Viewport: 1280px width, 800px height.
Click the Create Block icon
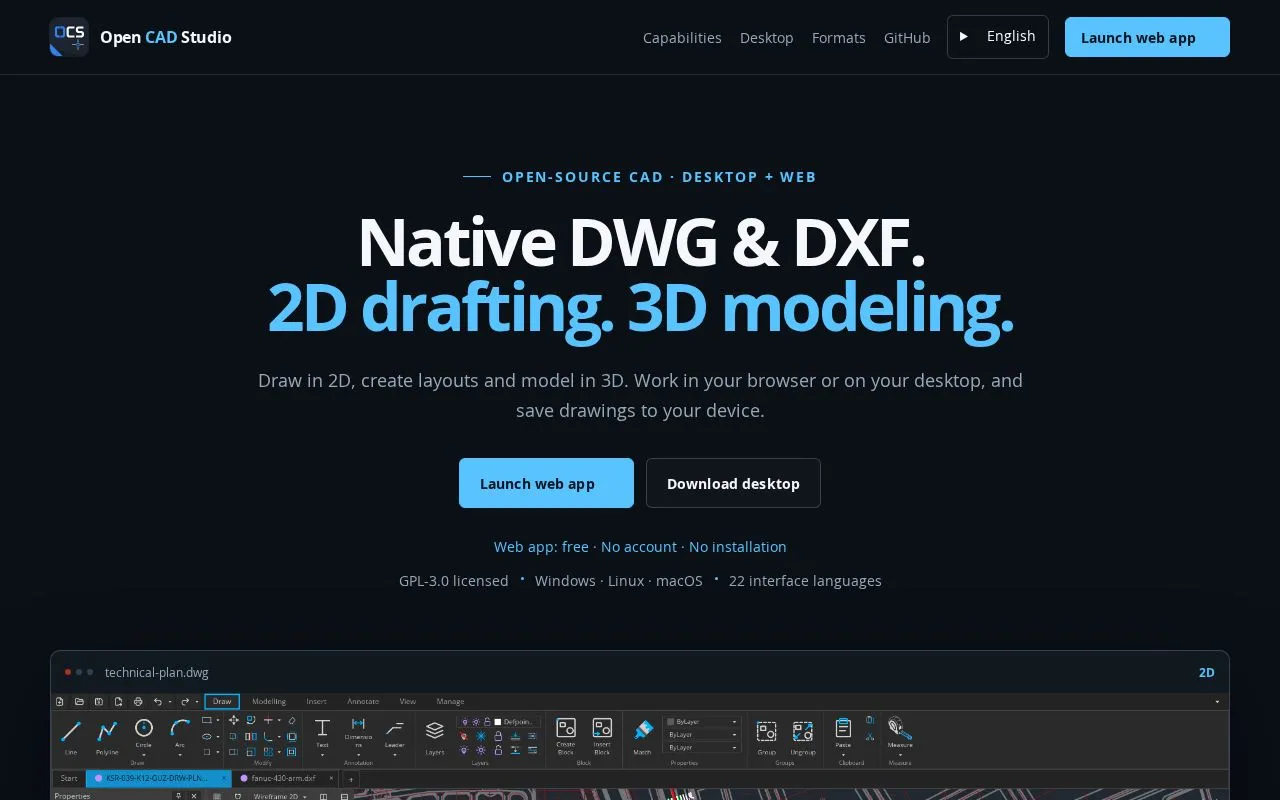pyautogui.click(x=566, y=728)
